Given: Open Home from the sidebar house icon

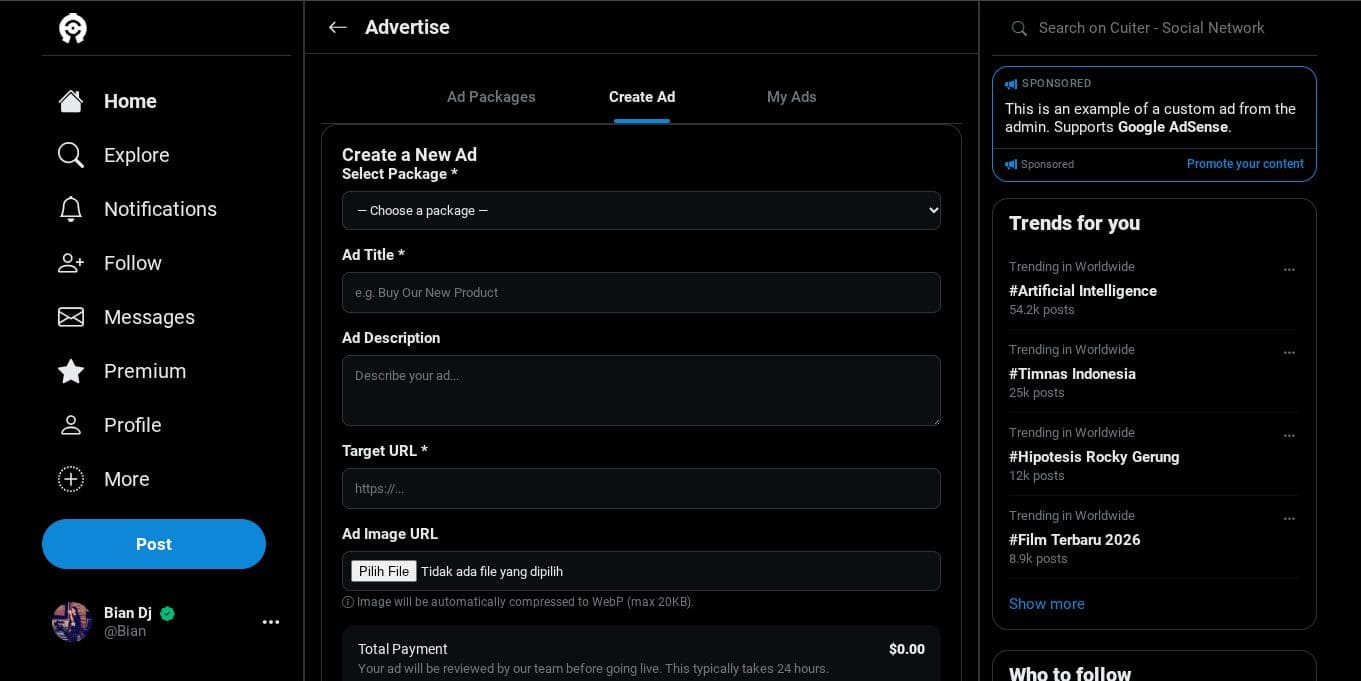Looking at the screenshot, I should [71, 101].
